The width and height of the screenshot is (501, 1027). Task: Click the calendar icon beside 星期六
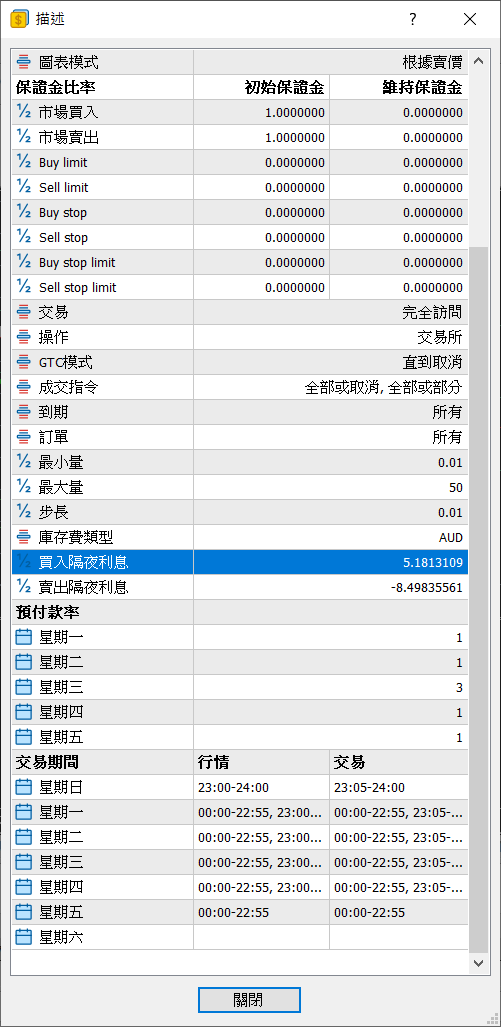pyautogui.click(x=24, y=937)
